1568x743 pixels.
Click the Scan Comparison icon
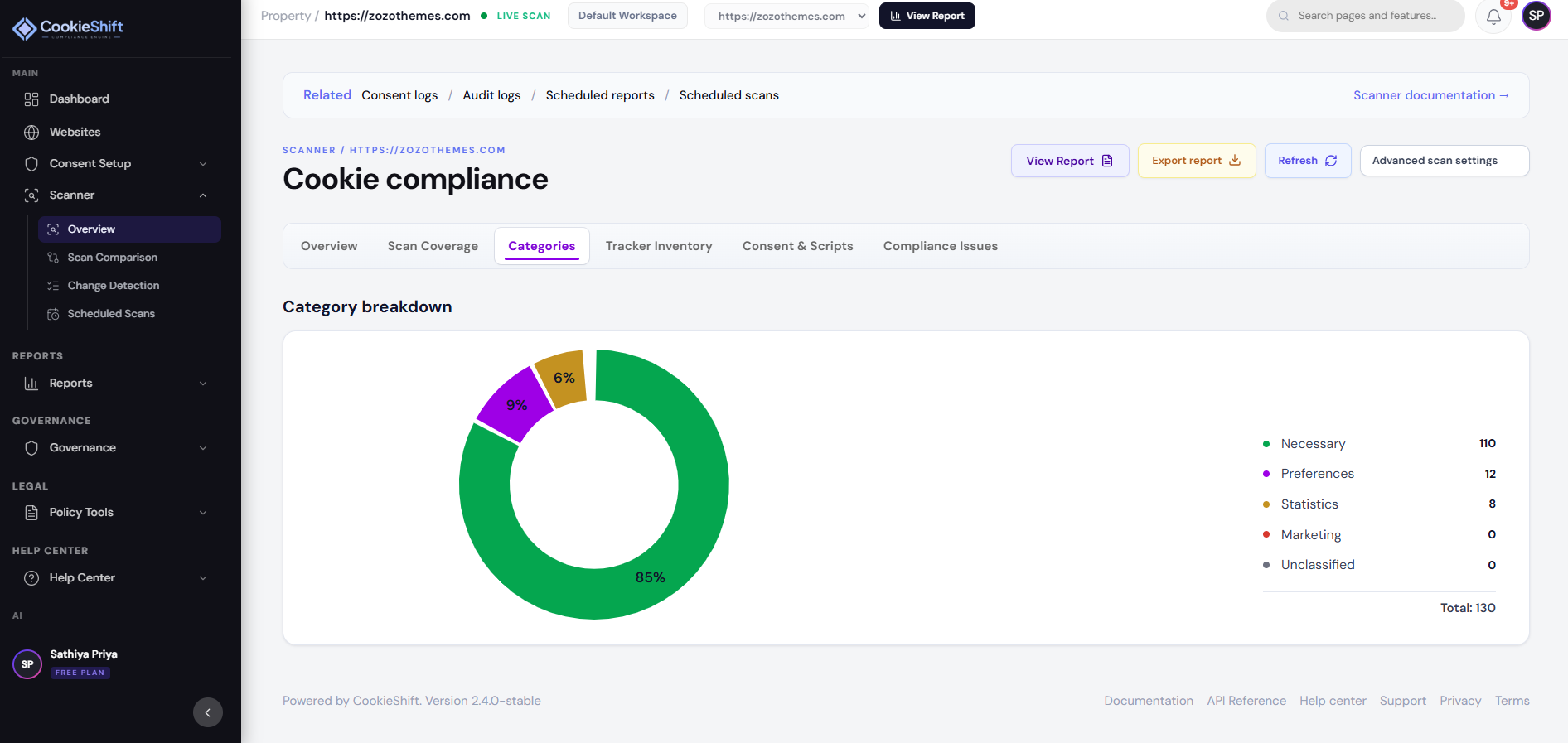[x=53, y=258]
